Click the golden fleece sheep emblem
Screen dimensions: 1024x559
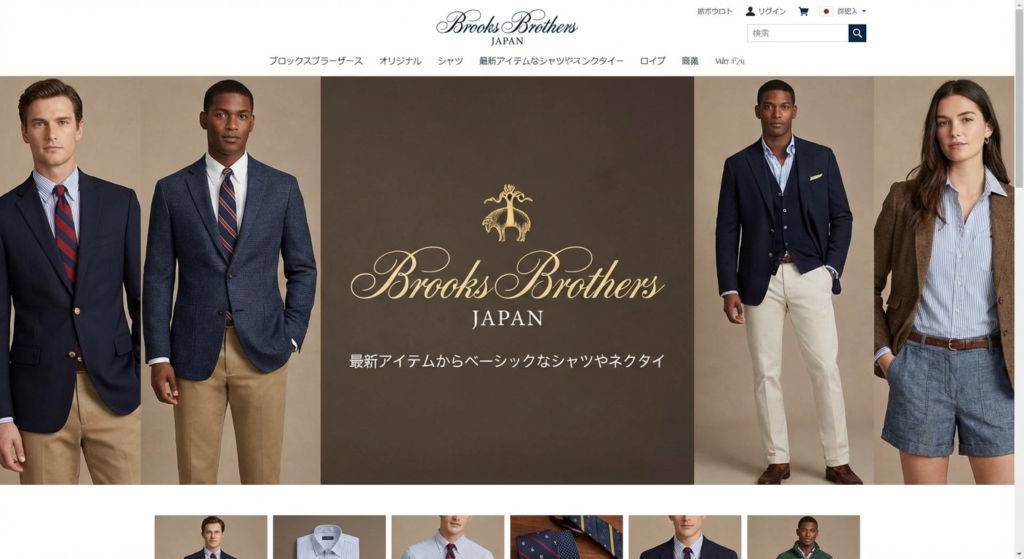tap(507, 213)
